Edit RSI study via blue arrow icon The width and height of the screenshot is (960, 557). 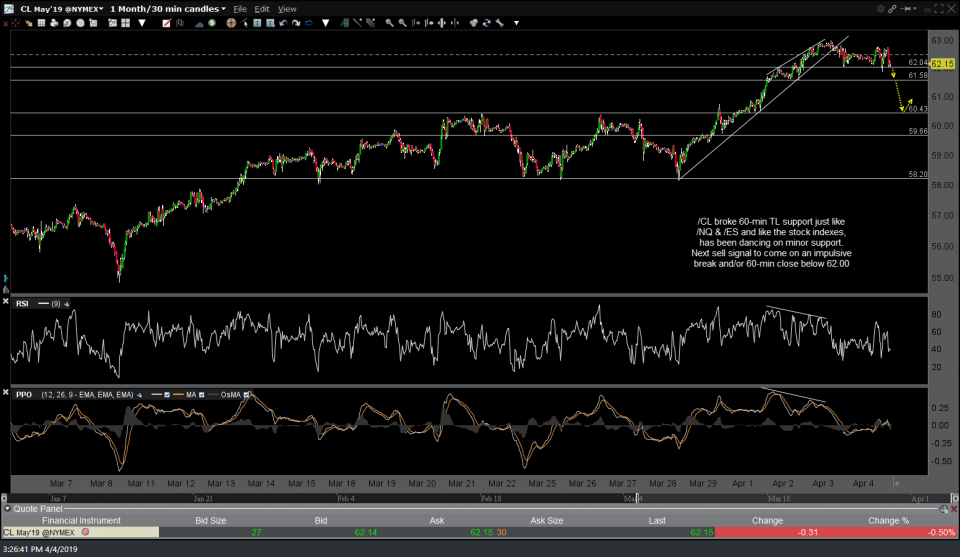(66, 304)
